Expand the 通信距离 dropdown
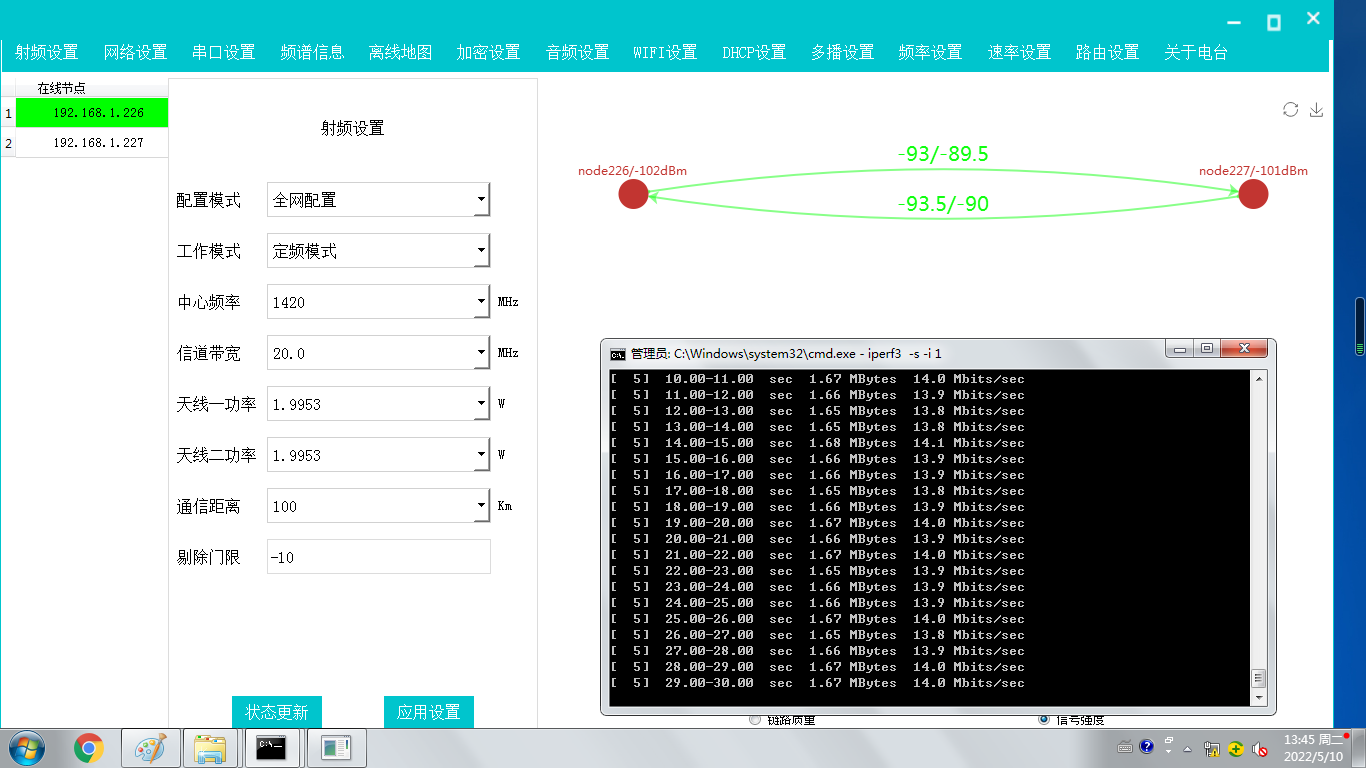1366x768 pixels. (482, 506)
